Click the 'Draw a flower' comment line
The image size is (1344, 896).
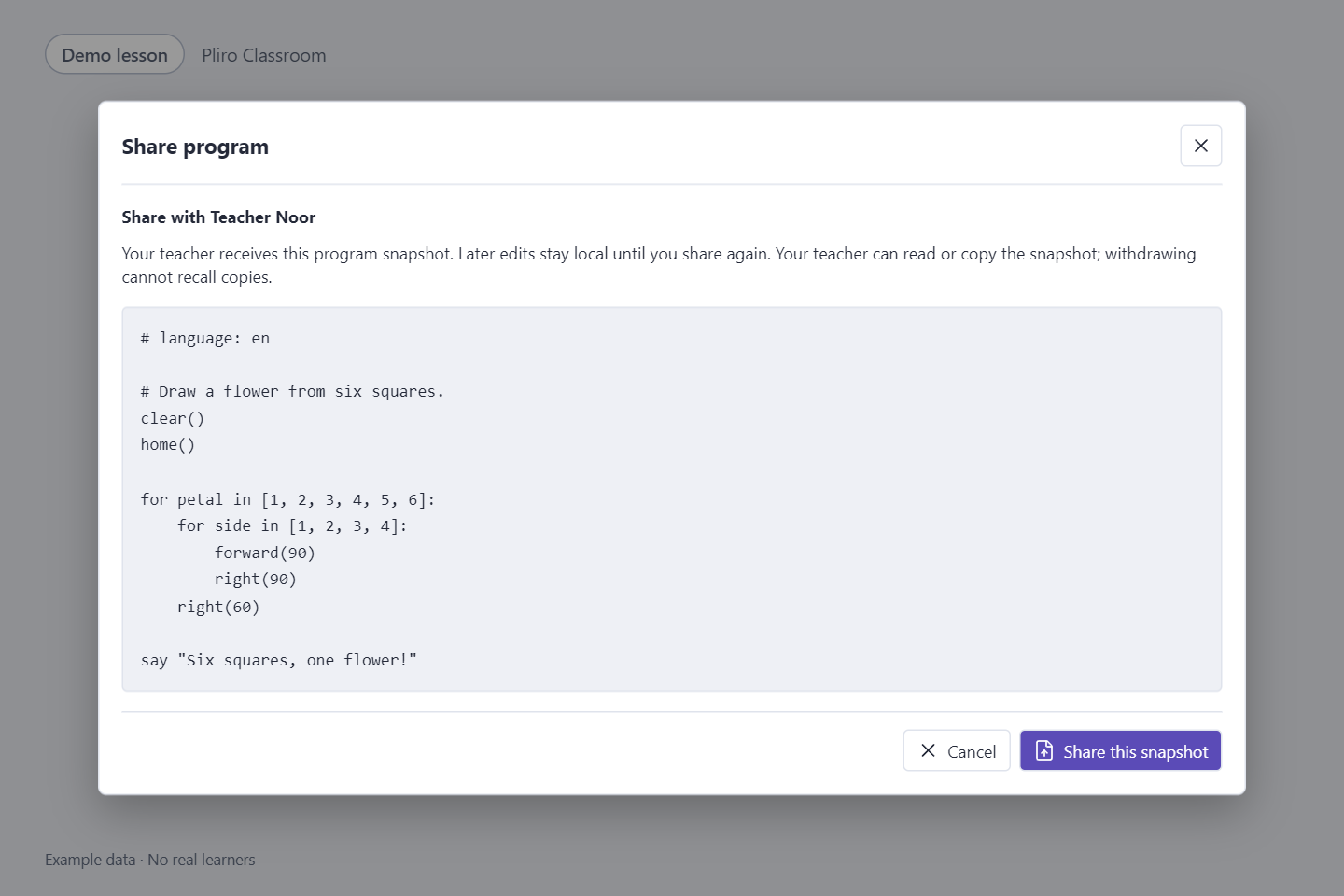pyautogui.click(x=292, y=391)
